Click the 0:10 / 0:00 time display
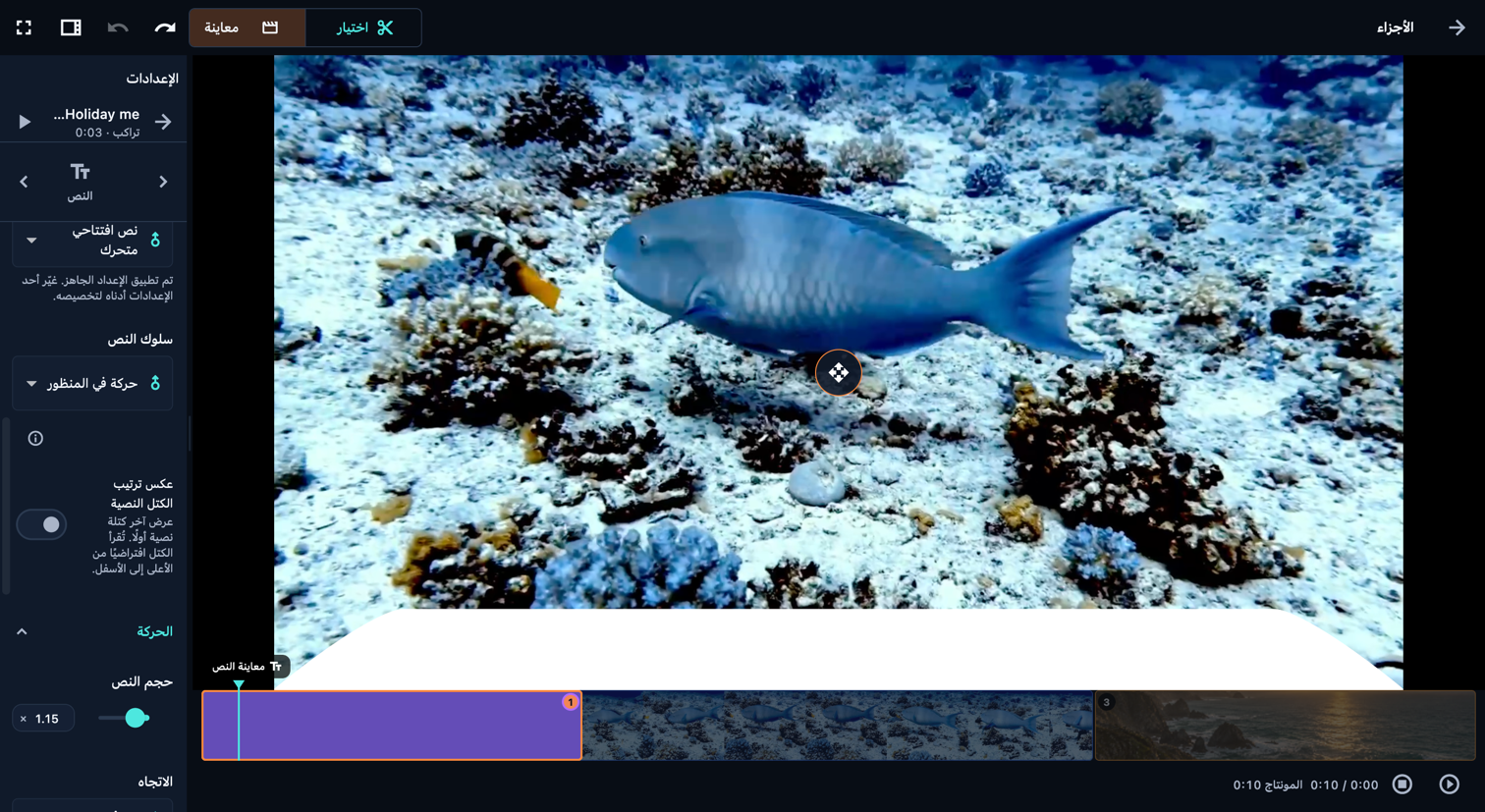This screenshot has height=812, width=1485. [1345, 785]
